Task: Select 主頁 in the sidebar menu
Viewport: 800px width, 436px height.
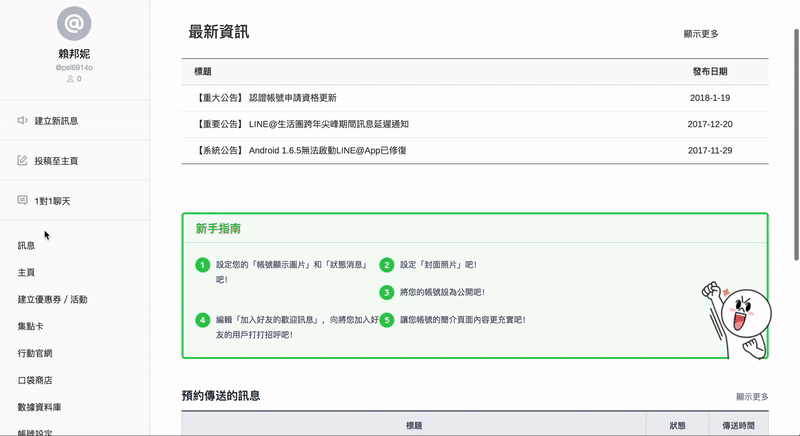Action: tap(27, 272)
